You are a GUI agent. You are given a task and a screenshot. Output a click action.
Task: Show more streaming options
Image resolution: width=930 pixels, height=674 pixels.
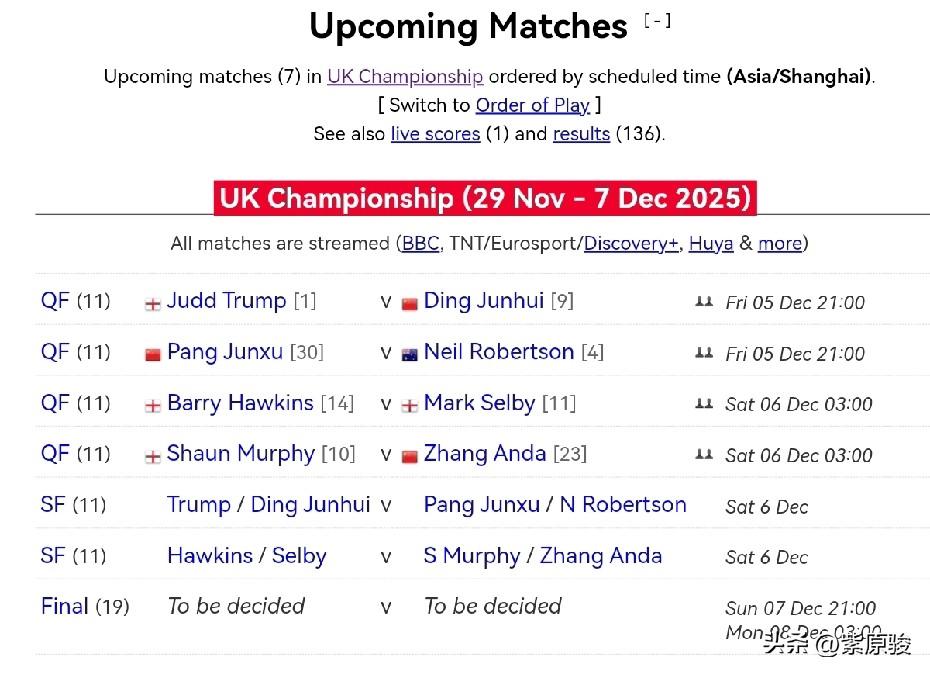click(780, 243)
